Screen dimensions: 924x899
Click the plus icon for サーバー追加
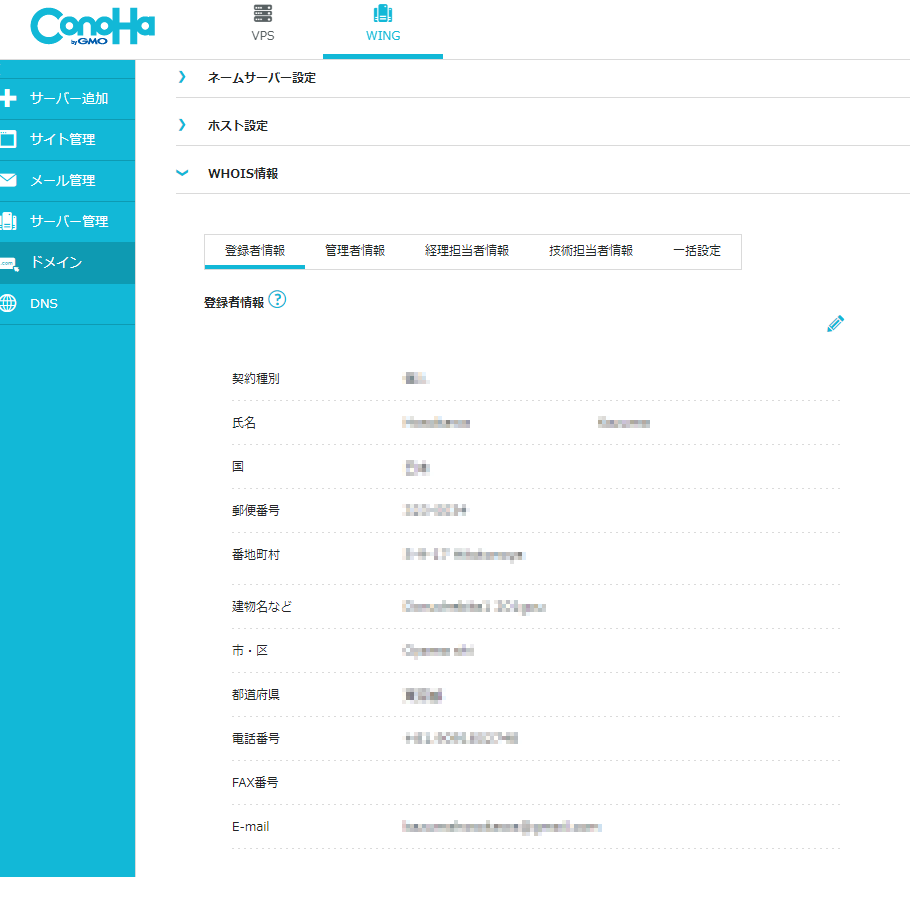[x=8, y=98]
